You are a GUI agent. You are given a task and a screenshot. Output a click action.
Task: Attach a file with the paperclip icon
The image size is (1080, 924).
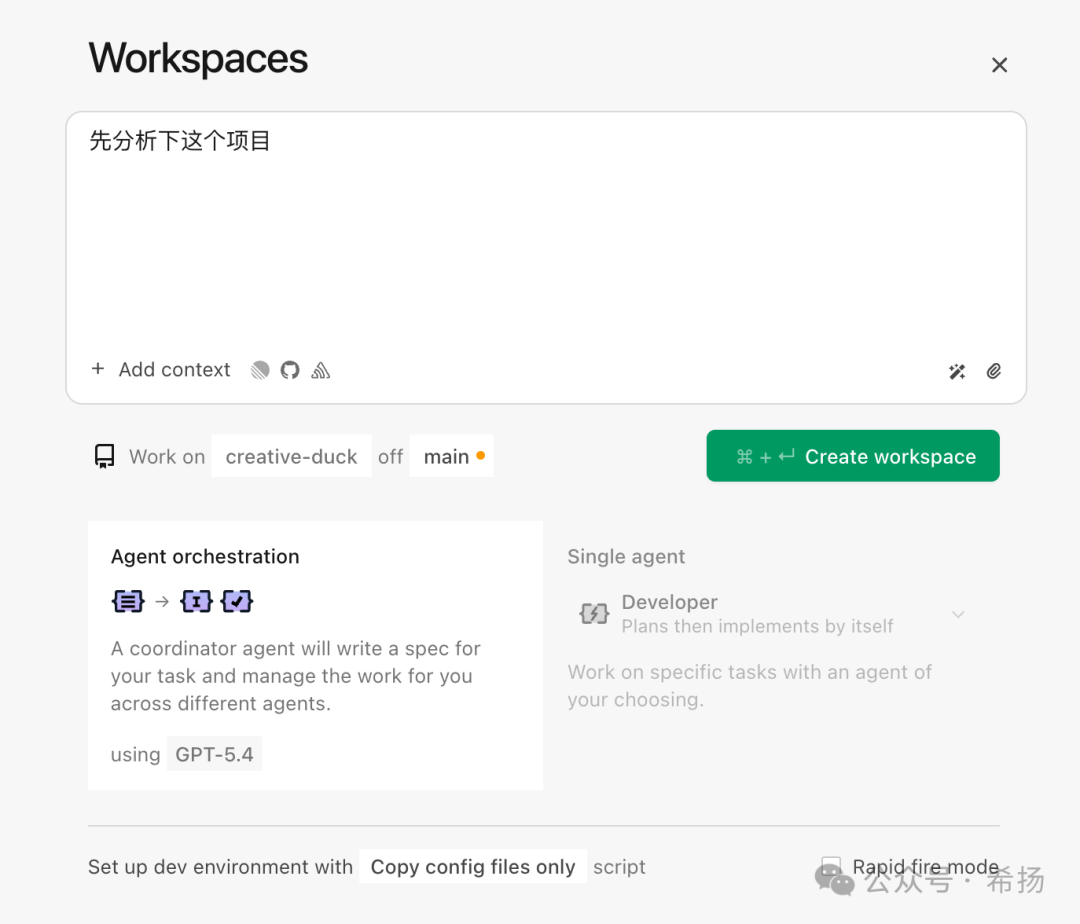coord(994,371)
